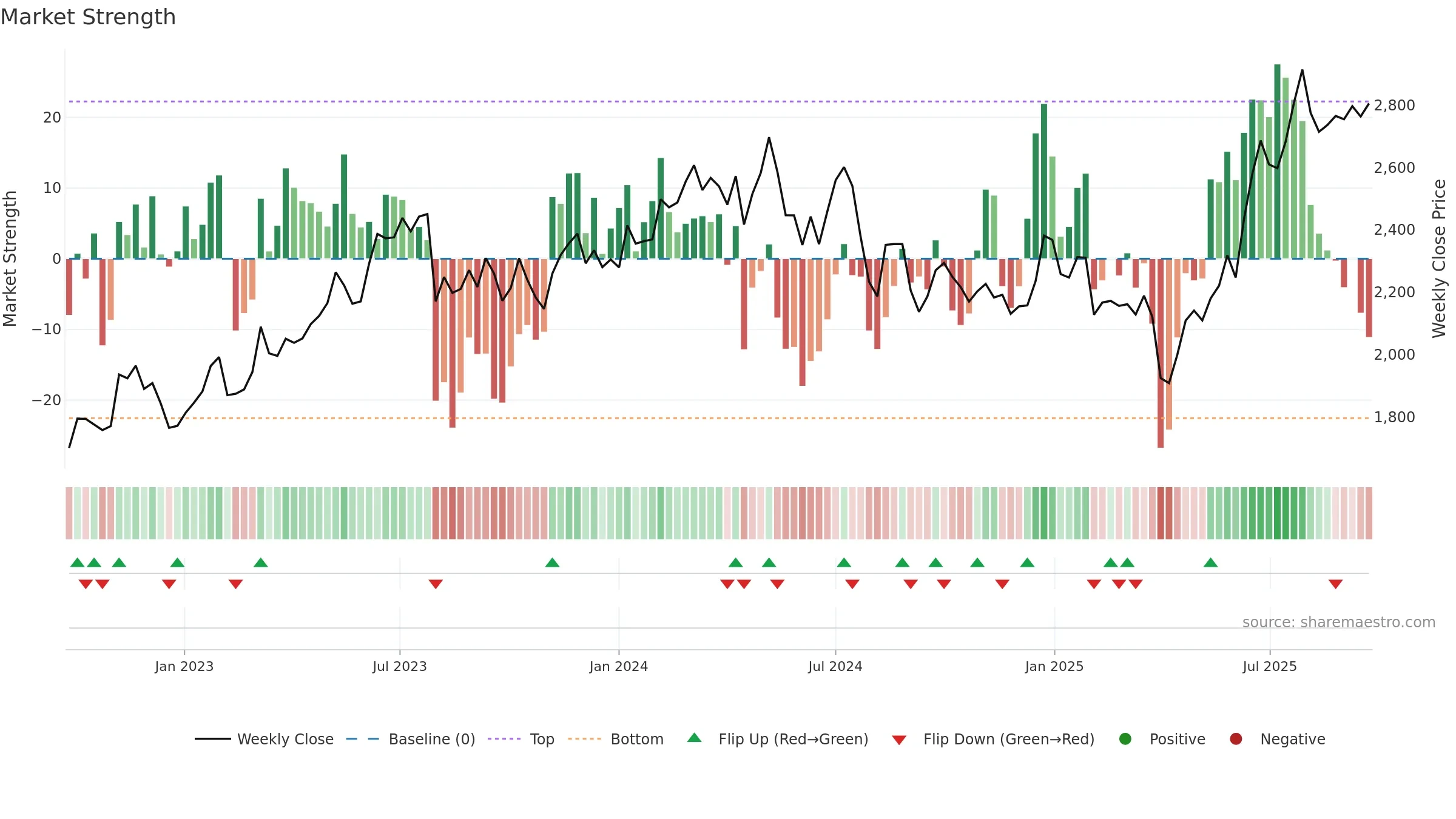
Task: Select the Flip Down (Green→Red) legend label
Action: 1009,739
